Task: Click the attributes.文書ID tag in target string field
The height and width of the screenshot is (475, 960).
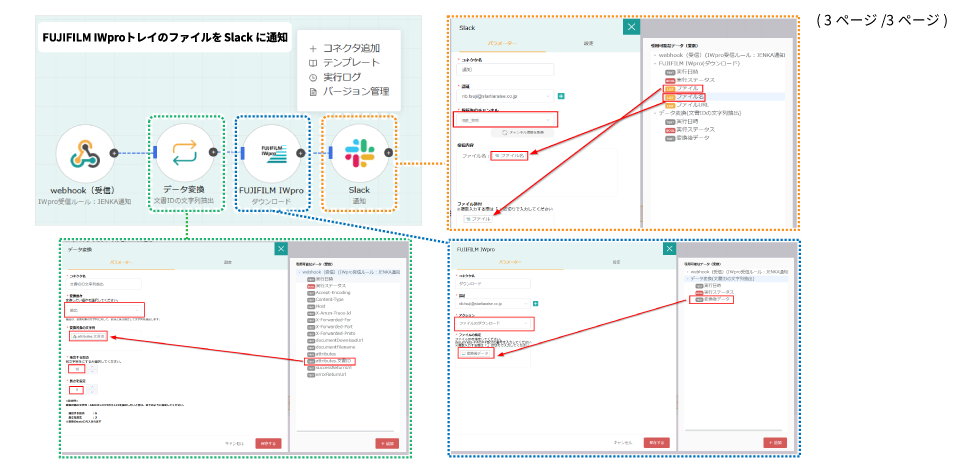Action: pos(89,336)
